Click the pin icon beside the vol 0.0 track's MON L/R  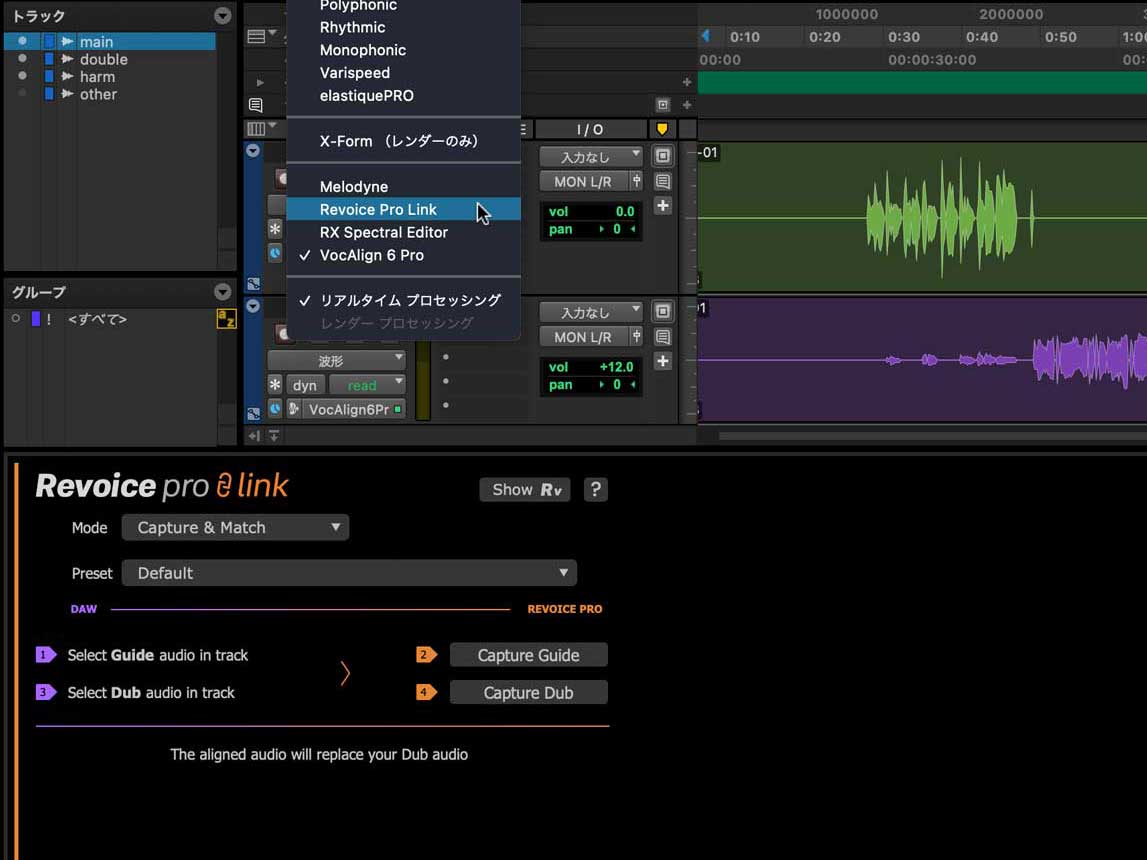(x=636, y=181)
